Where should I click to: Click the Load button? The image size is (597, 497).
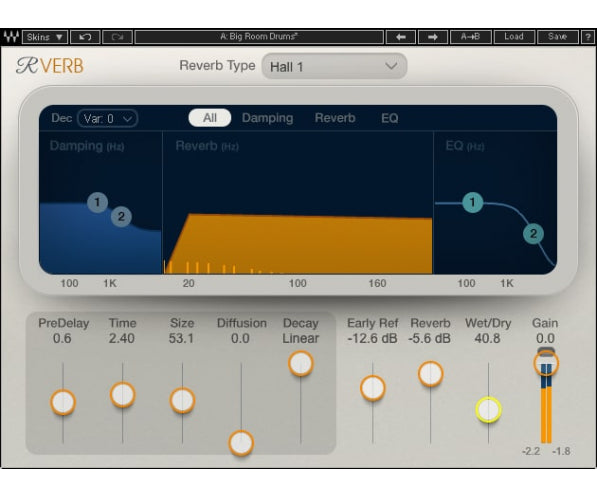tap(514, 37)
